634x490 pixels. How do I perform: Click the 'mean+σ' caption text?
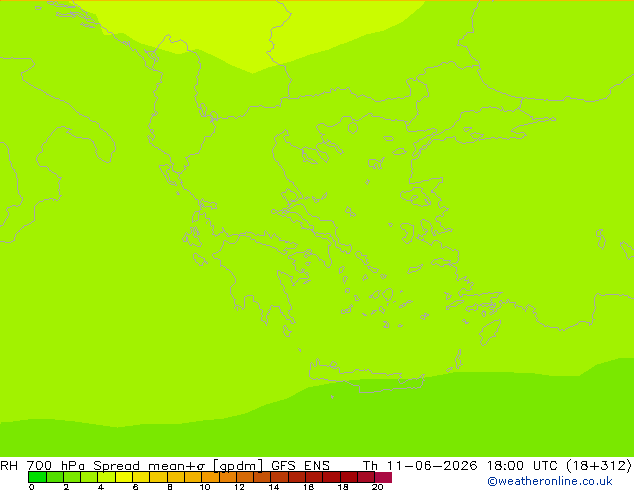177,466
